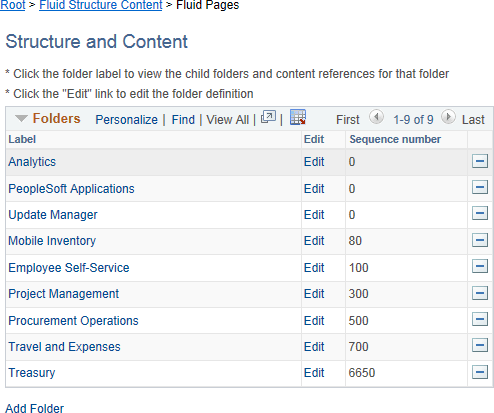Viewport: 494px width, 413px height.
Task: Click Add Folder link
Action: coord(34,408)
